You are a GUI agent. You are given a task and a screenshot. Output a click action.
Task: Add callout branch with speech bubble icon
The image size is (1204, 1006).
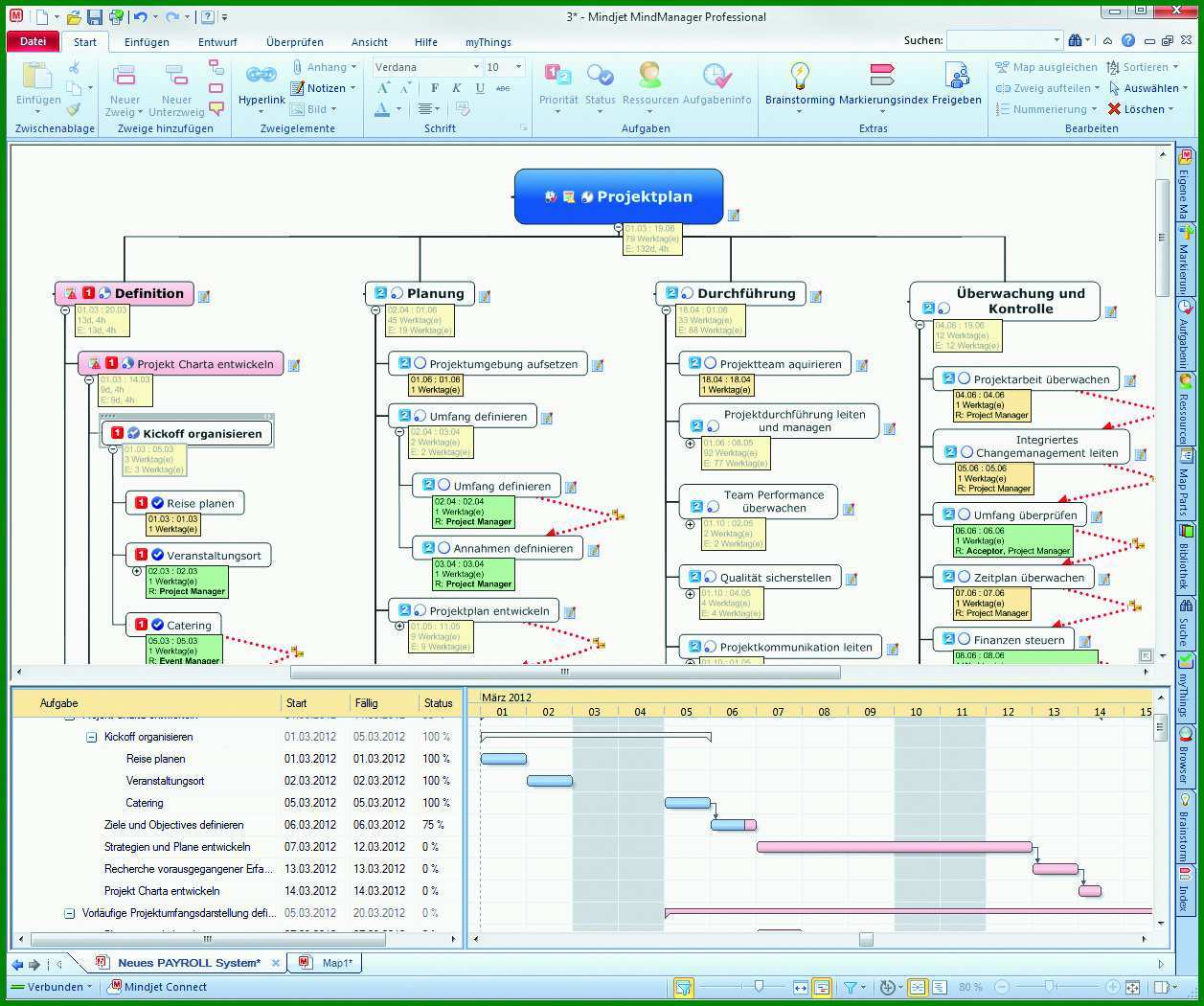point(216,109)
